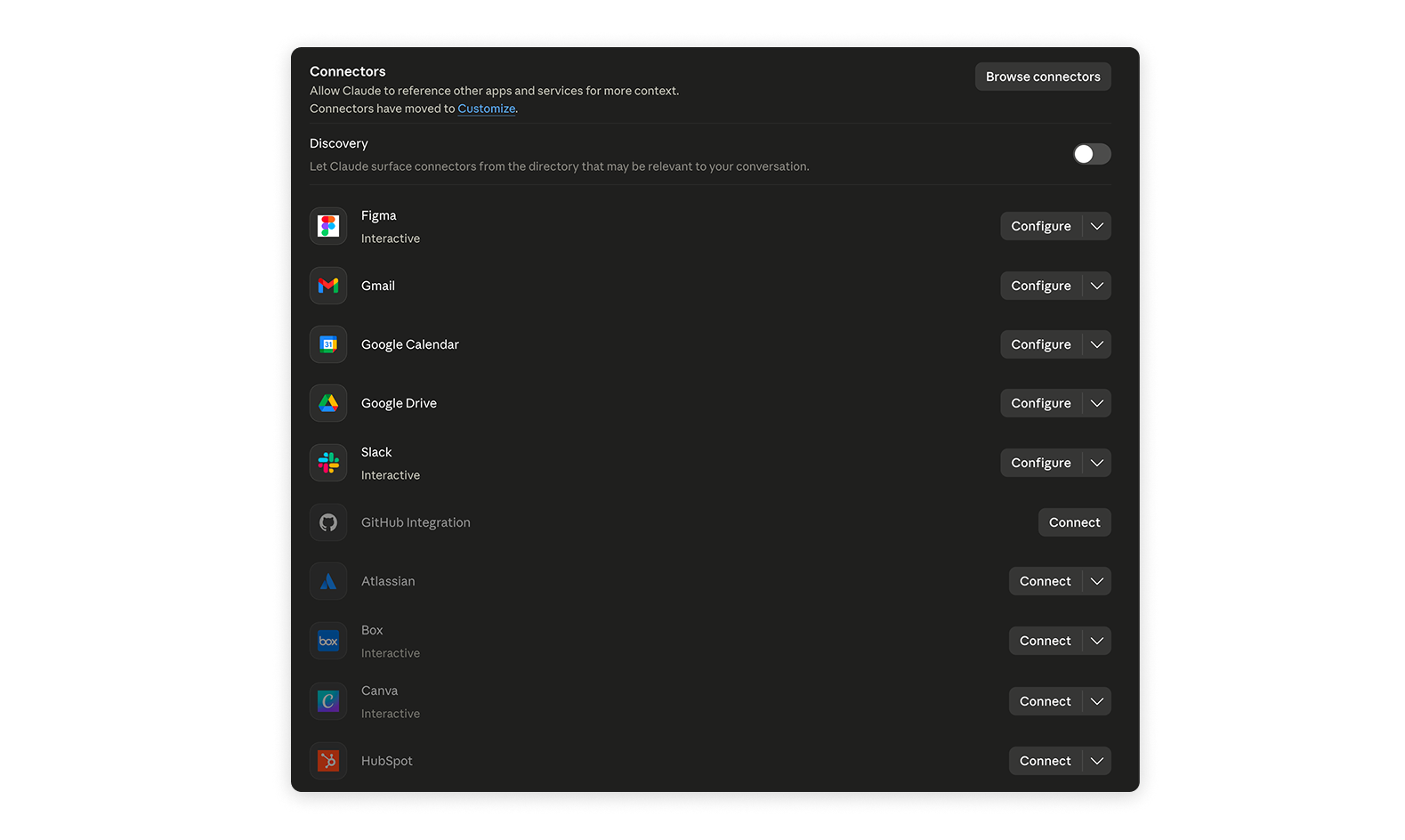
Task: Click the Google Drive triangle icon
Action: pos(328,403)
